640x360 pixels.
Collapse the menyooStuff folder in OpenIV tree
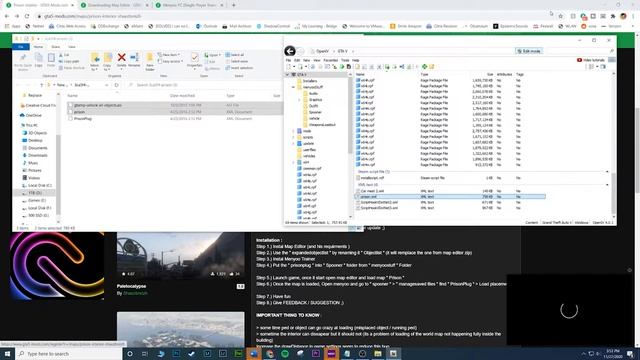[293, 87]
